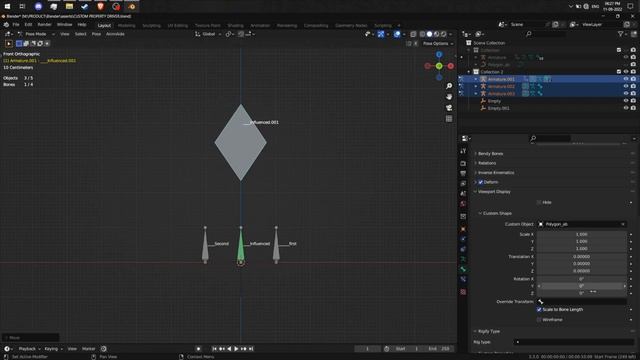Toggle visibility eye of Empty object
Screen dimensions: 640x360
[626, 101]
